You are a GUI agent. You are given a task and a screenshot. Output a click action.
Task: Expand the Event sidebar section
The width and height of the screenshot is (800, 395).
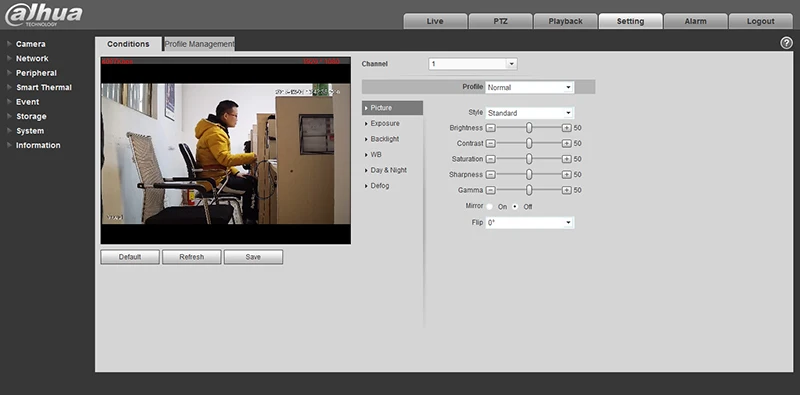coord(27,102)
